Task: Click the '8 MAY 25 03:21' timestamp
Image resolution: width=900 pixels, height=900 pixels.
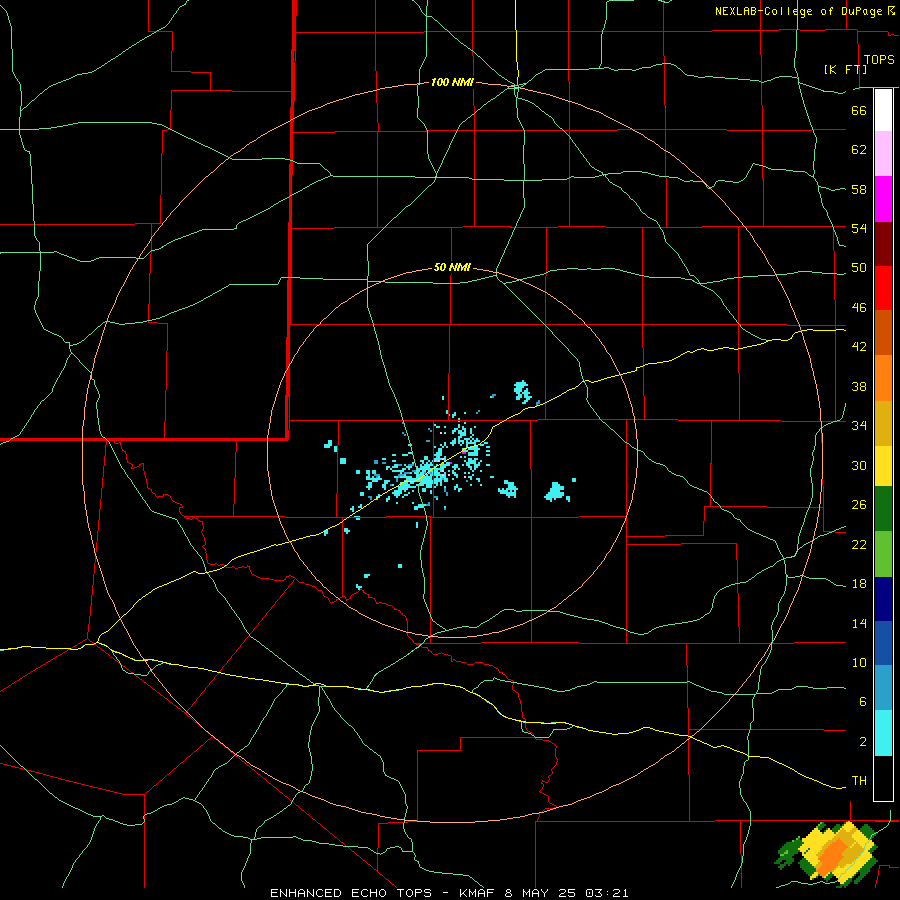Action: 567,893
